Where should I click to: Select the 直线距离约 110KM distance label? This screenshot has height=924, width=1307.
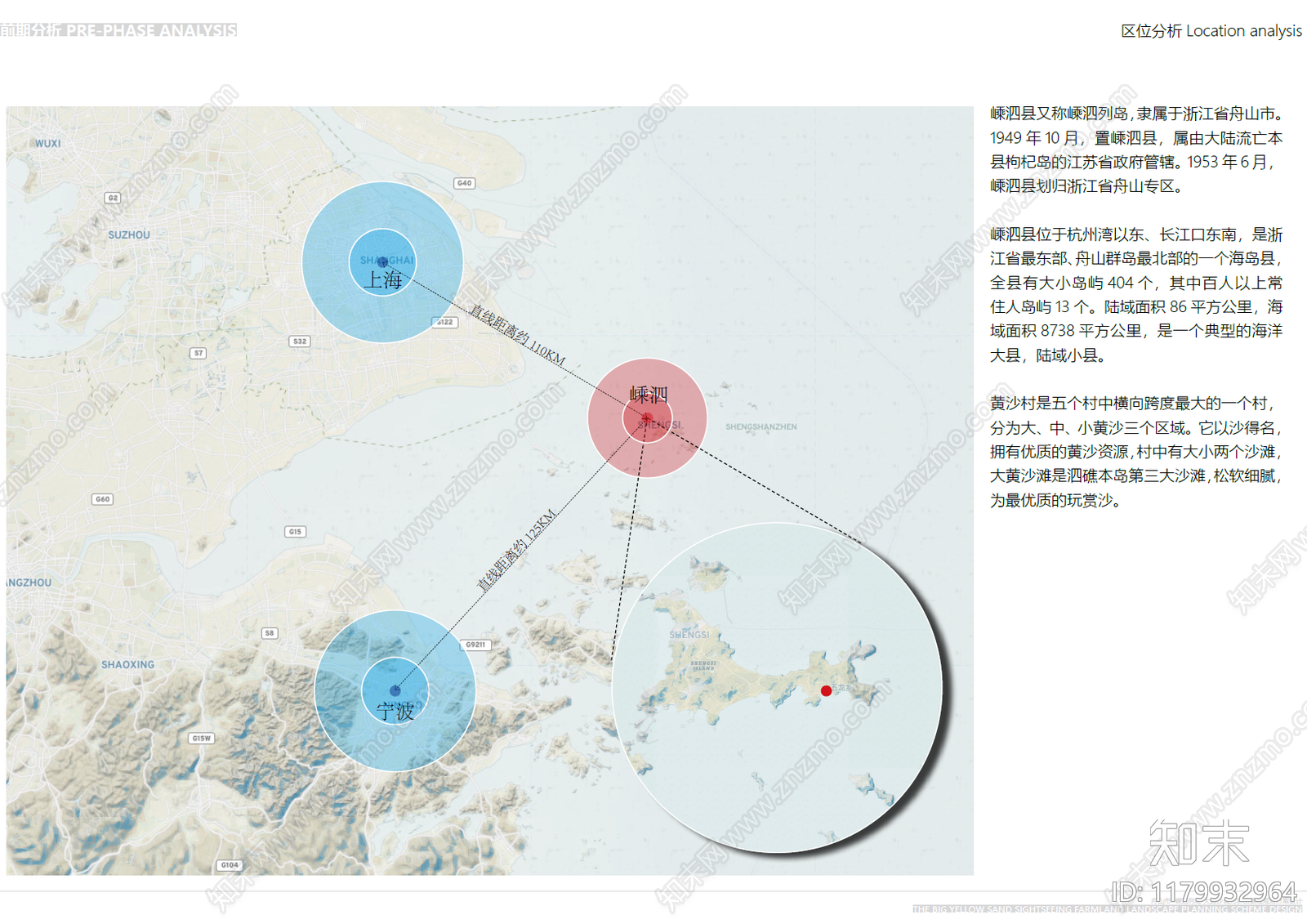(x=517, y=333)
